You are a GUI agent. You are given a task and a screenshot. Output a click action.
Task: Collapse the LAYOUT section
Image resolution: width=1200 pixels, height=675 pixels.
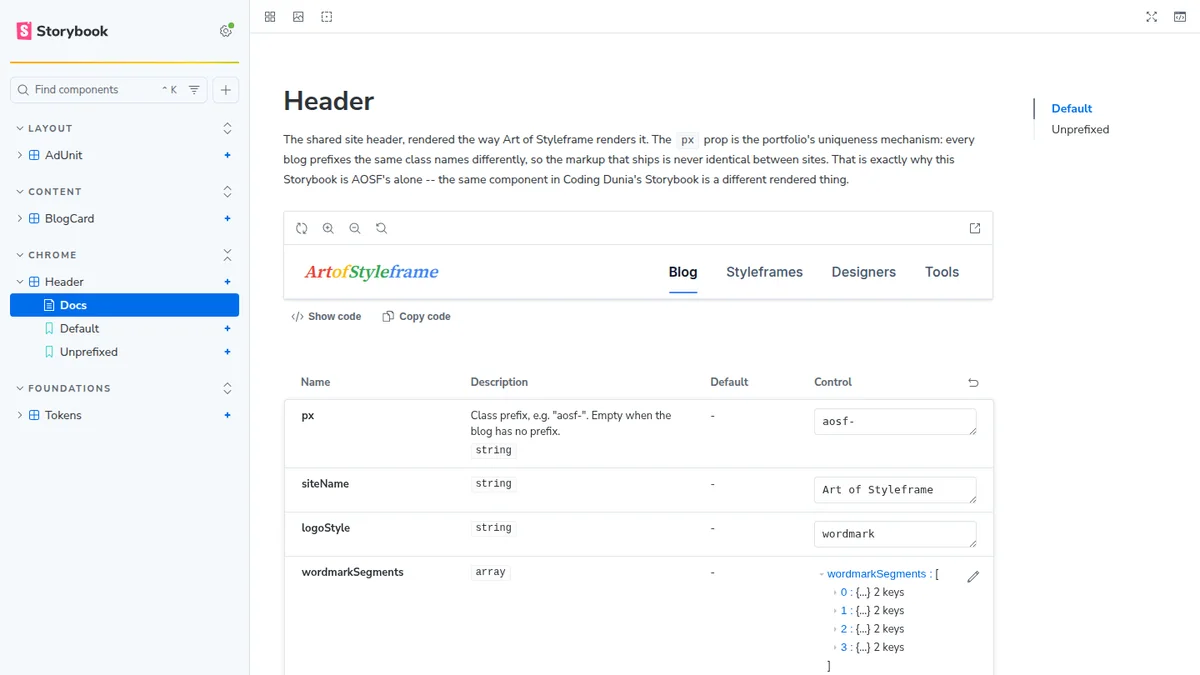[x=45, y=128]
